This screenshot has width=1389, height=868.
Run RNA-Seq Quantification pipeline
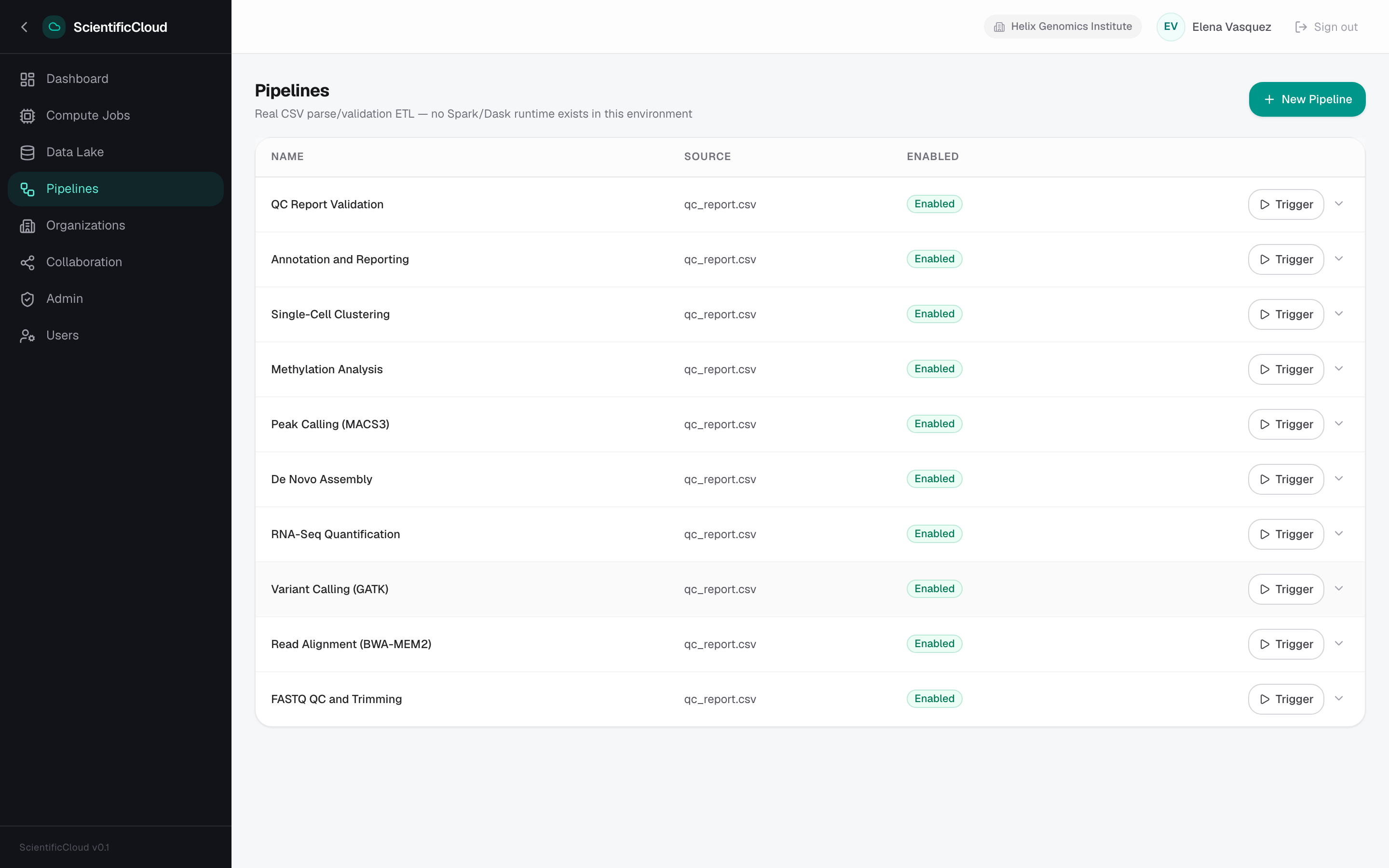pyautogui.click(x=1286, y=534)
